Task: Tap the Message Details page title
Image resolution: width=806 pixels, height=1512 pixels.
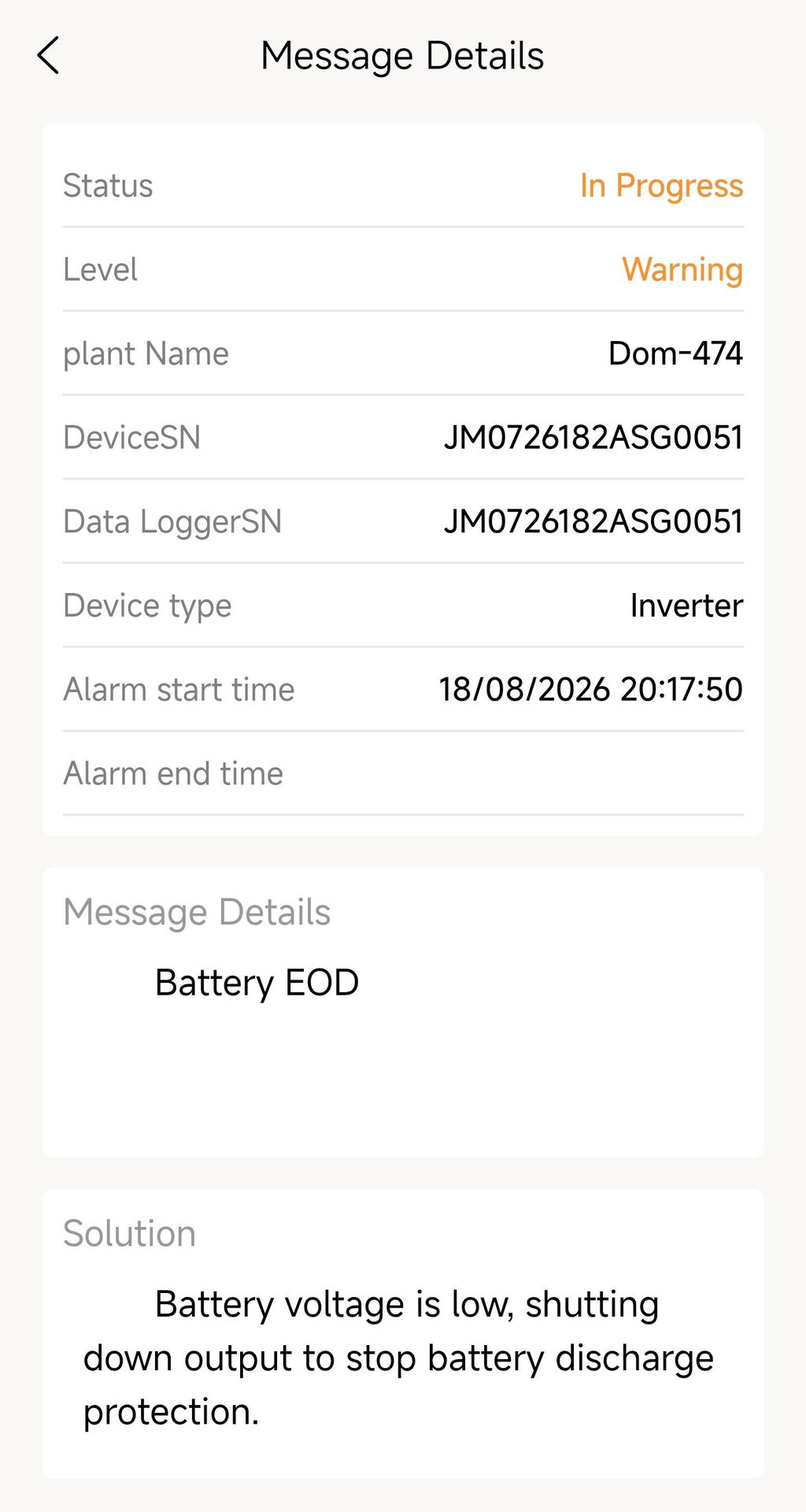Action: [402, 56]
